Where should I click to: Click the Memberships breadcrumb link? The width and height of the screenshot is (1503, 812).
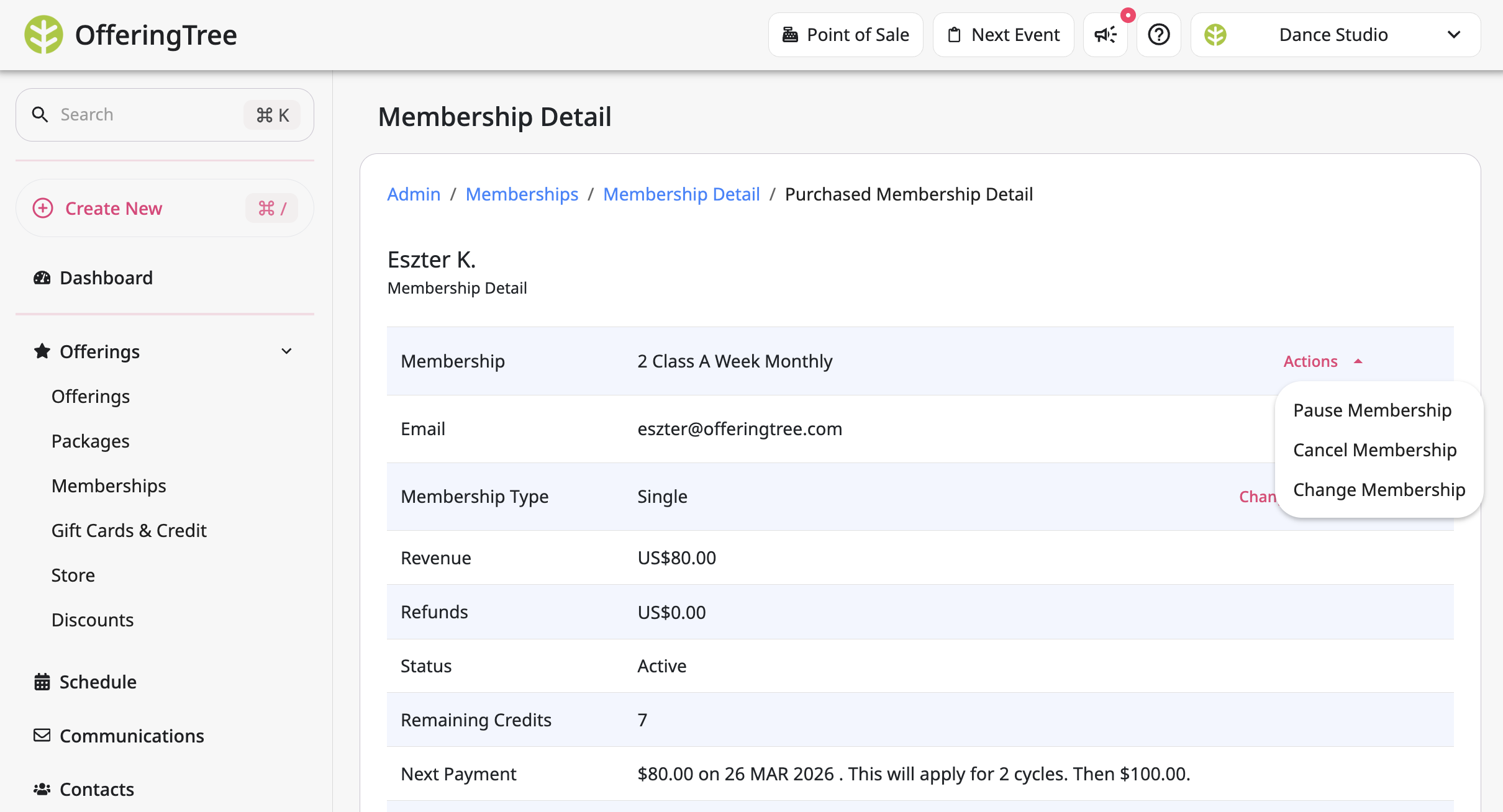click(x=522, y=194)
